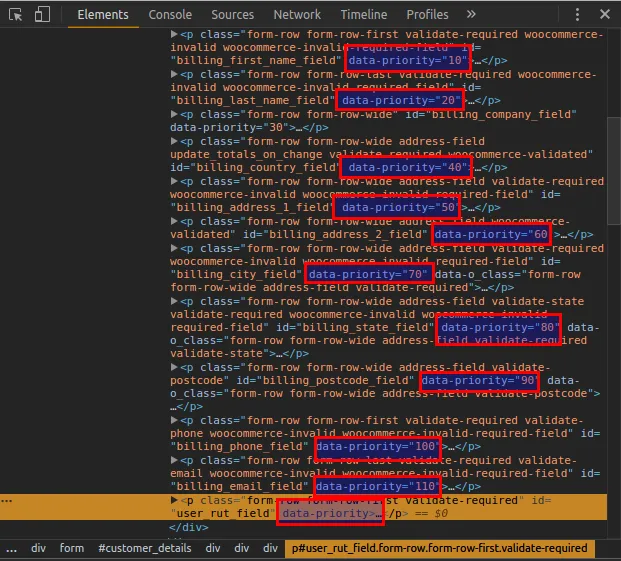Open row actions ellipsis beside selected node
This screenshot has height=561, width=621.
[x=7, y=501]
